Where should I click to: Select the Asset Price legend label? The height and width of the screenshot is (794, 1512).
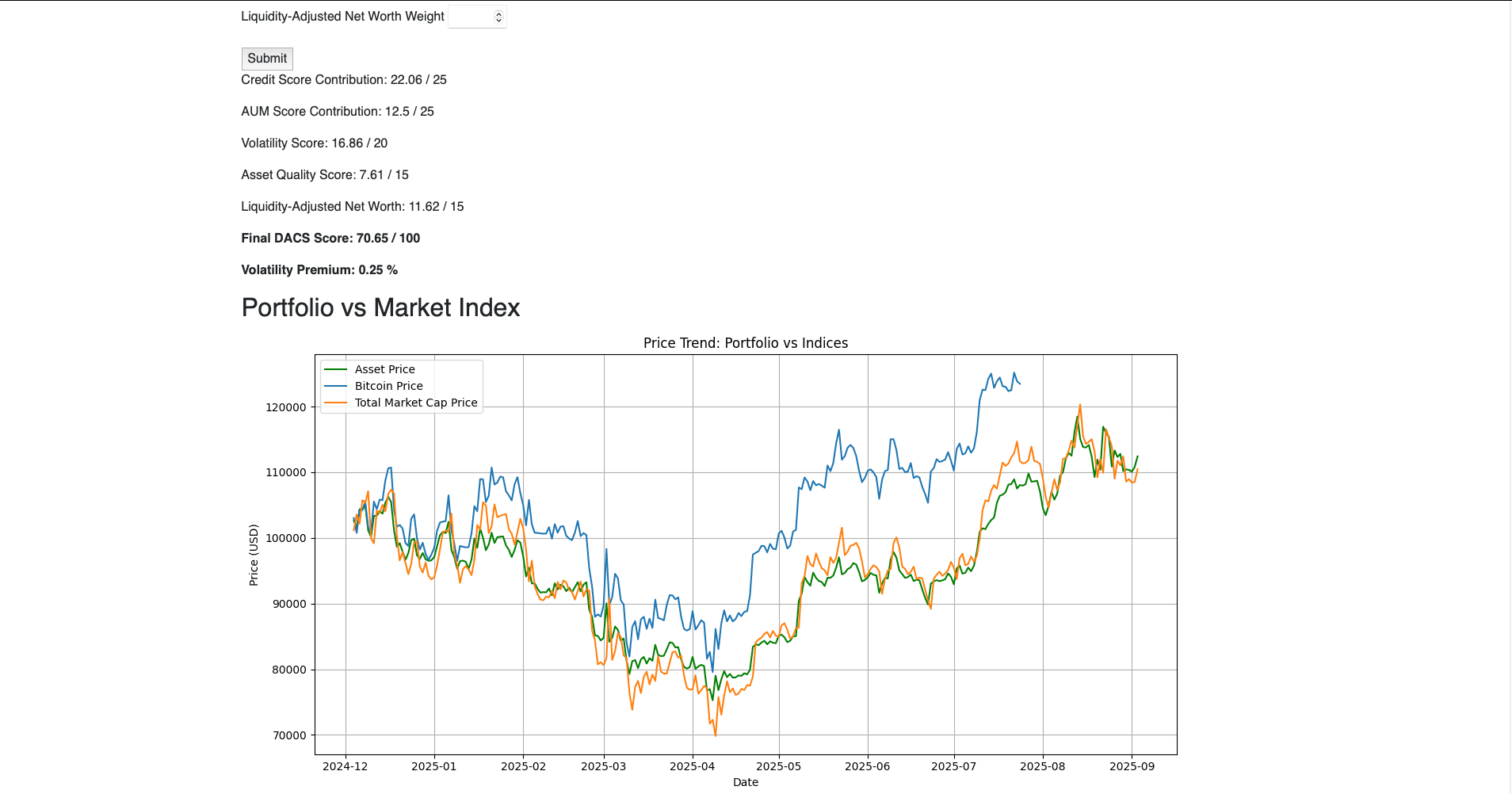click(x=384, y=369)
